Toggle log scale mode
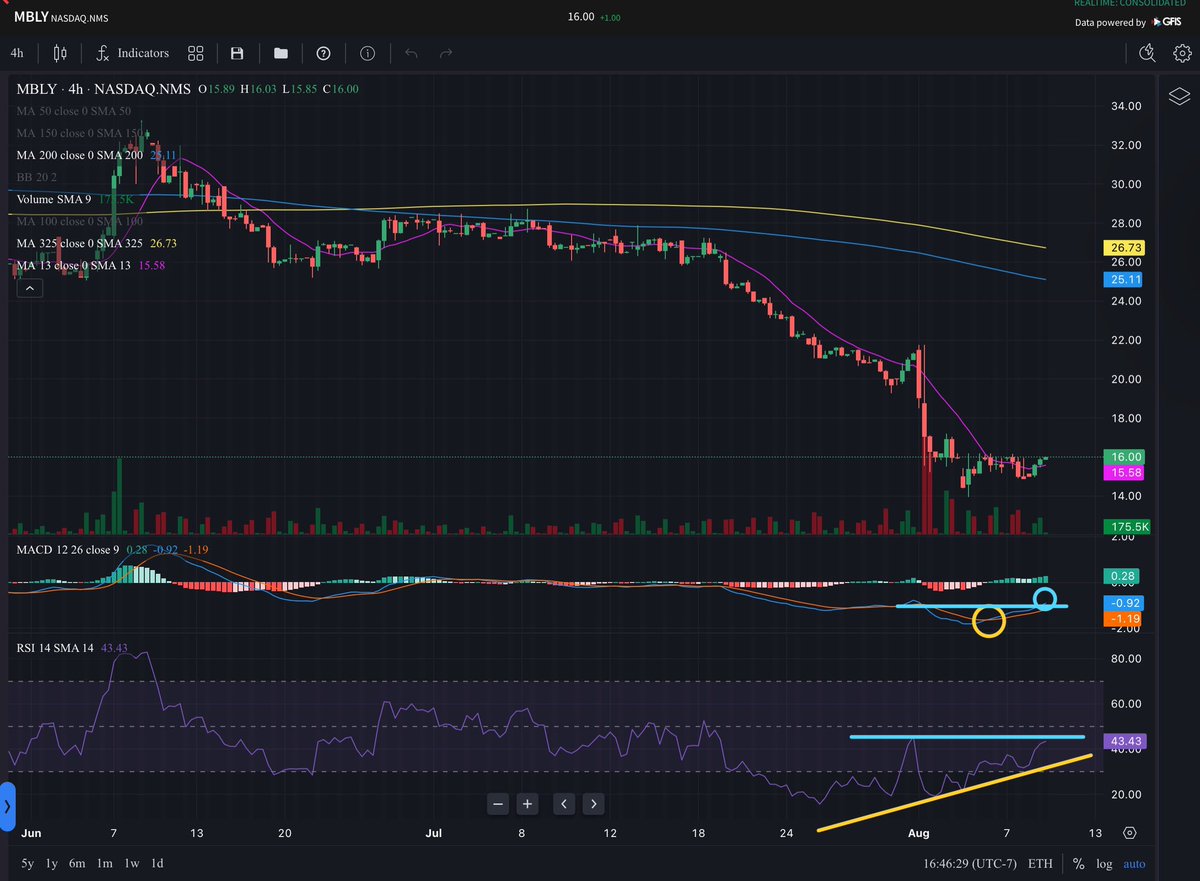1200x881 pixels. 1104,864
